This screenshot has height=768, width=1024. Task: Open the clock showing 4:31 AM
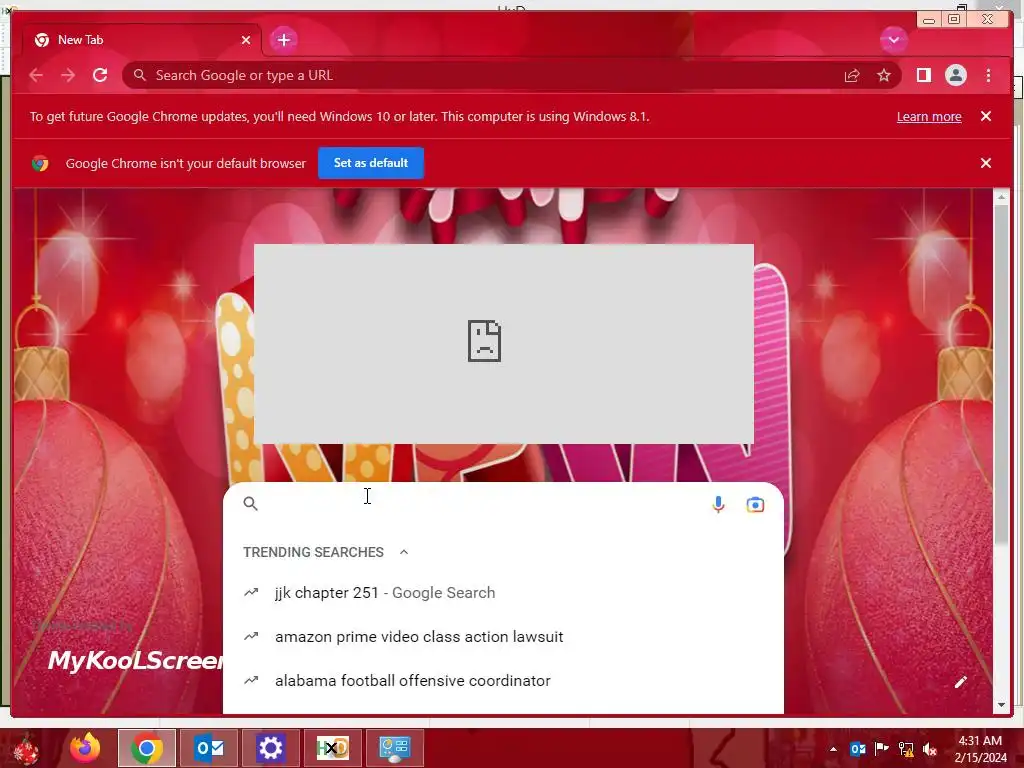(x=980, y=749)
